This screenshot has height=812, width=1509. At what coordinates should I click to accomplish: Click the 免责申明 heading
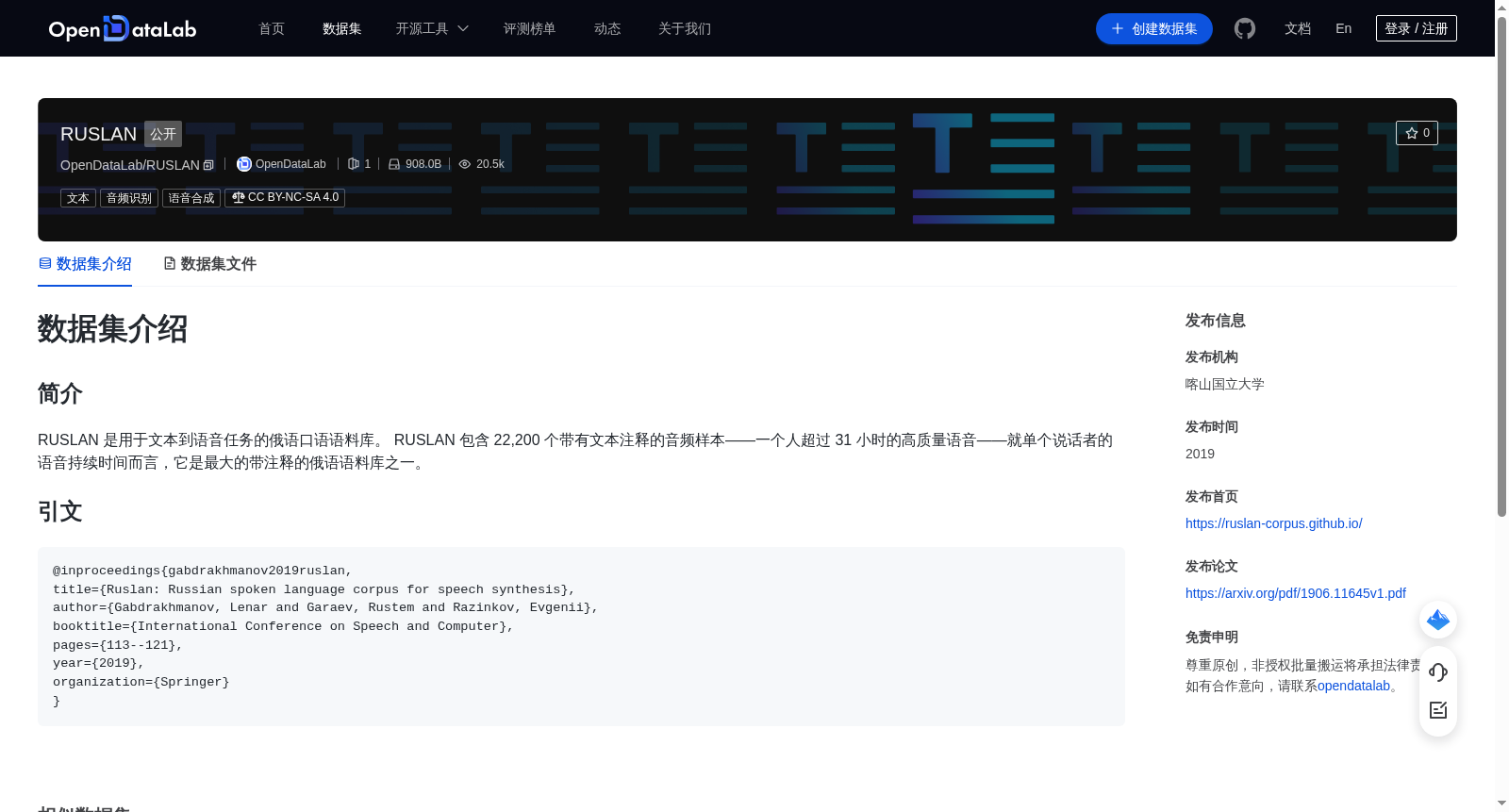click(x=1211, y=637)
